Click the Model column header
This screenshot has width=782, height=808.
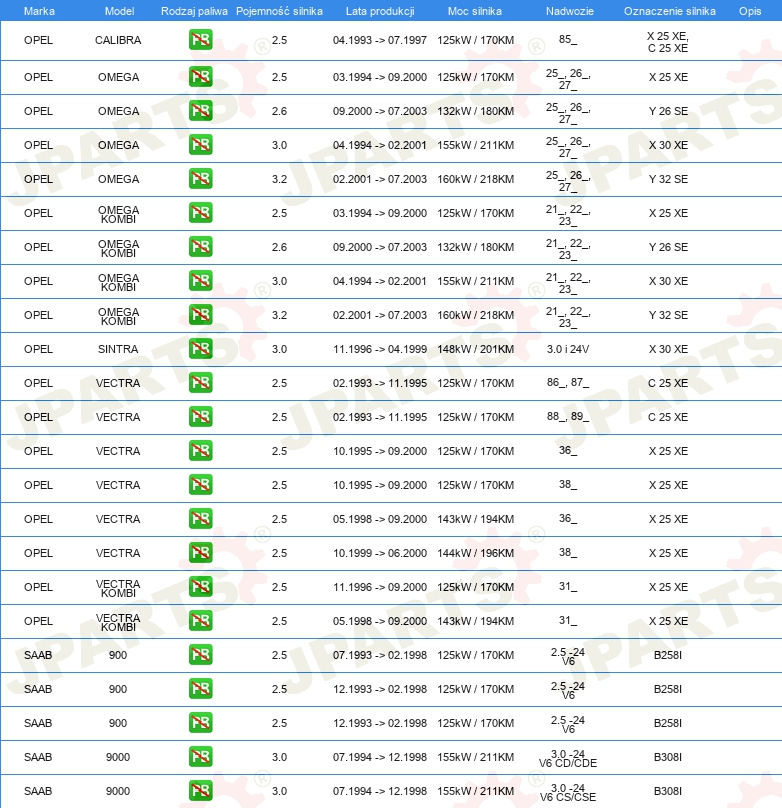(119, 11)
